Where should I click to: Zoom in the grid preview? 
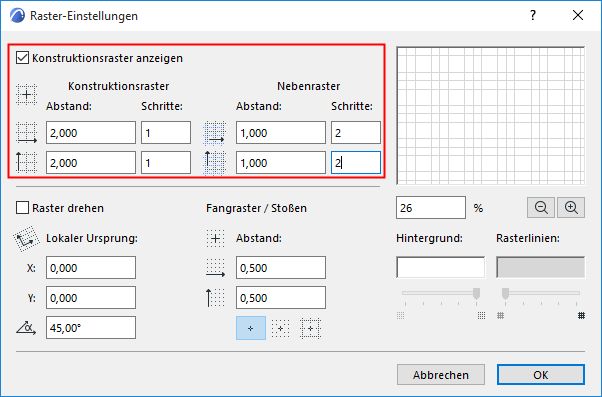[571, 208]
